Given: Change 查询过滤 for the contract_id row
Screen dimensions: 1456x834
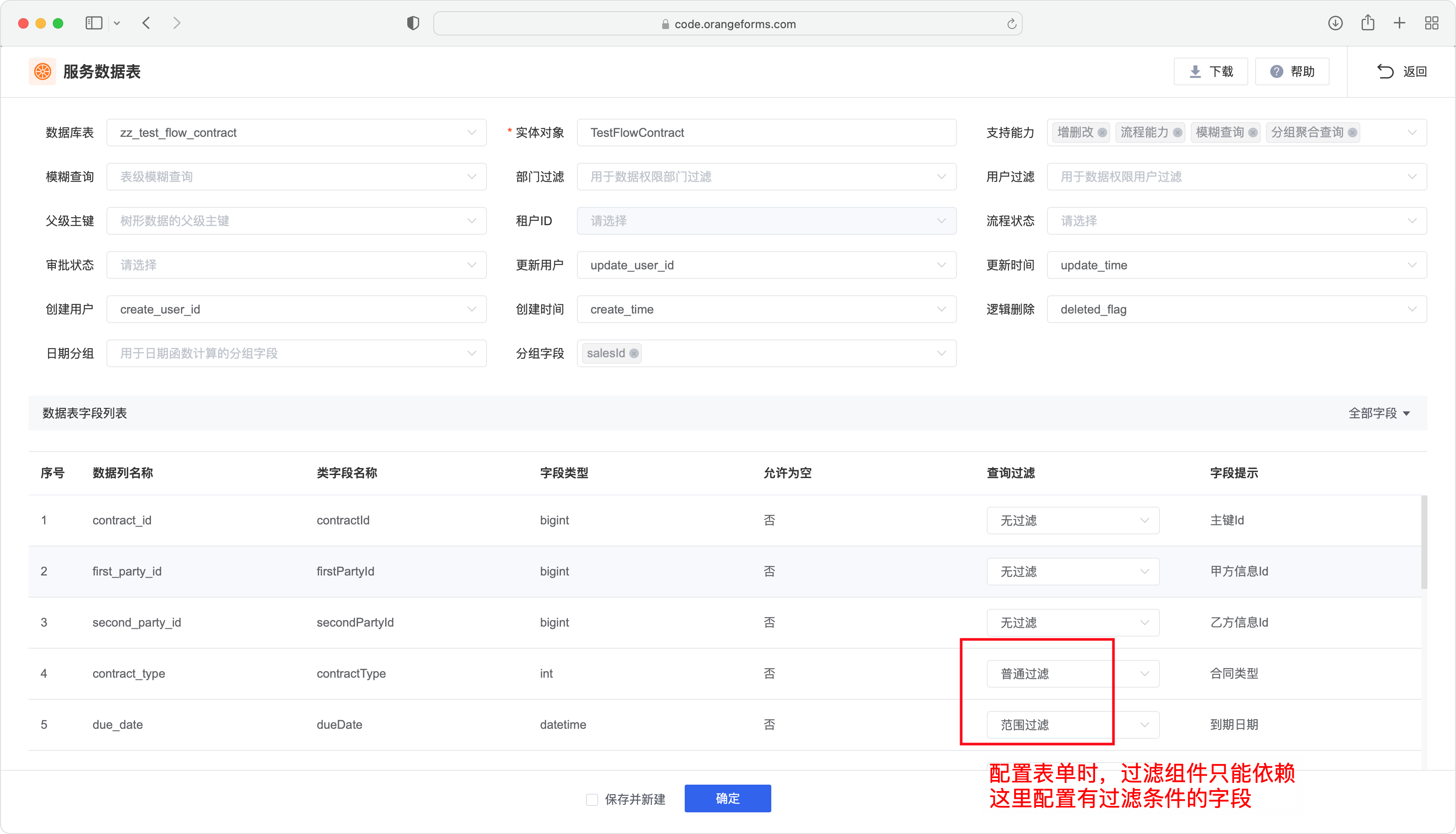Looking at the screenshot, I should (1073, 520).
